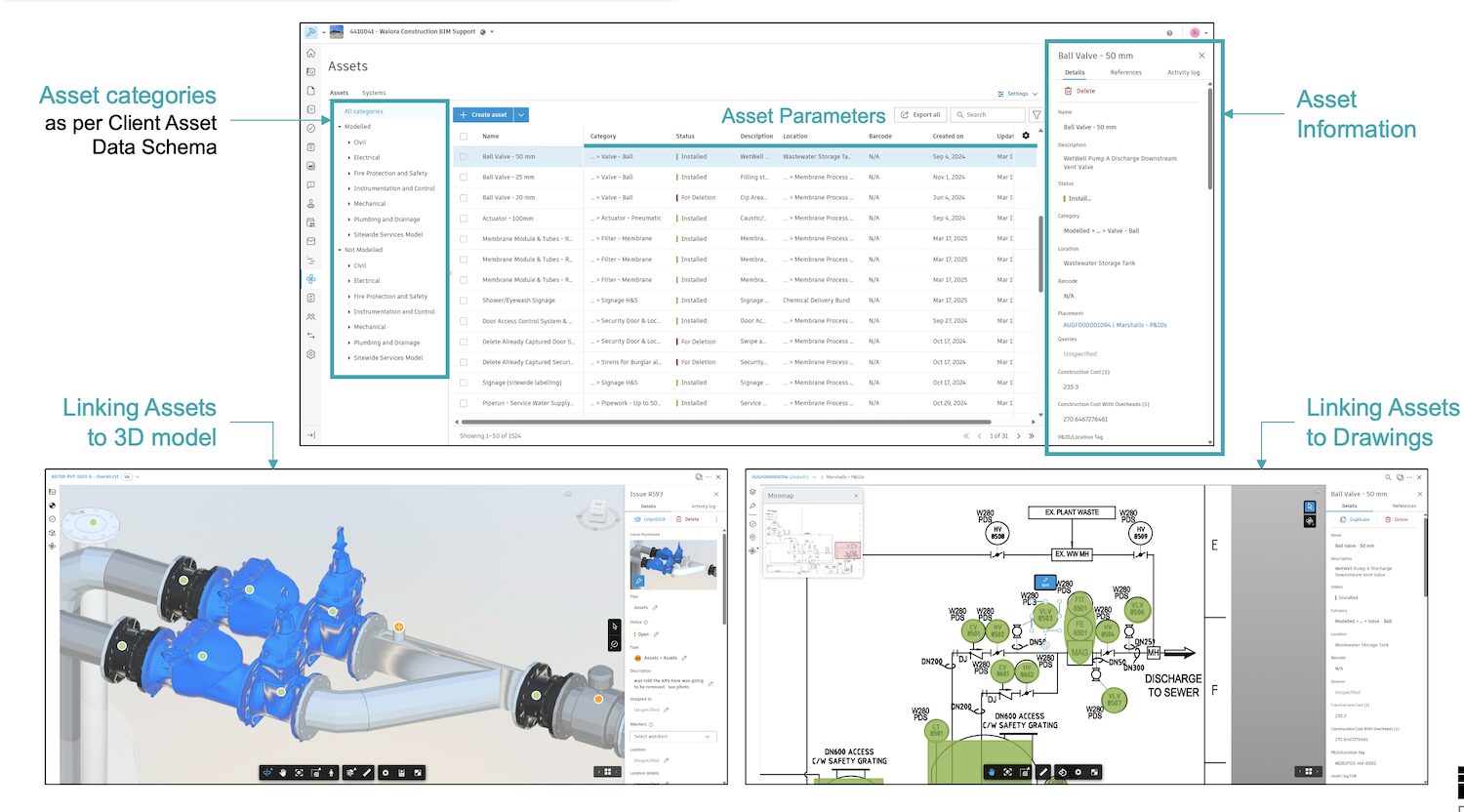Screen dimensions: 1464x812
Task: Close the Ball Valve - 50 mm details panel
Action: pos(1201,56)
